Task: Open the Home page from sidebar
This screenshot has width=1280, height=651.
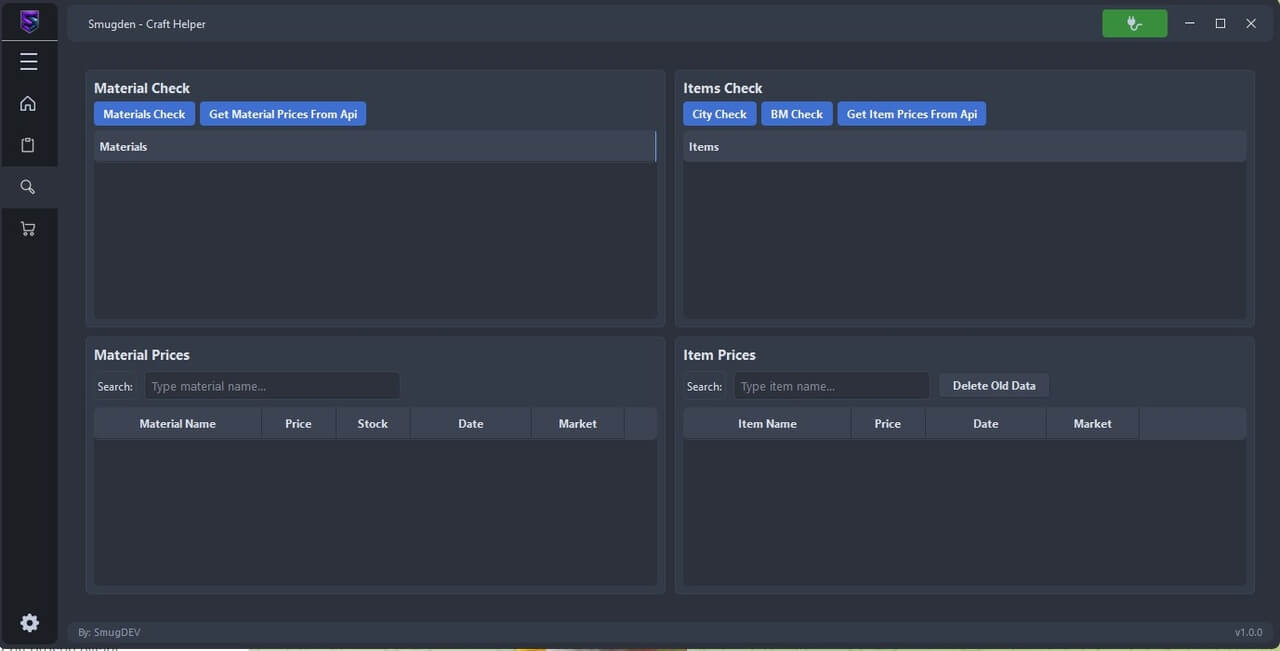Action: [28, 104]
